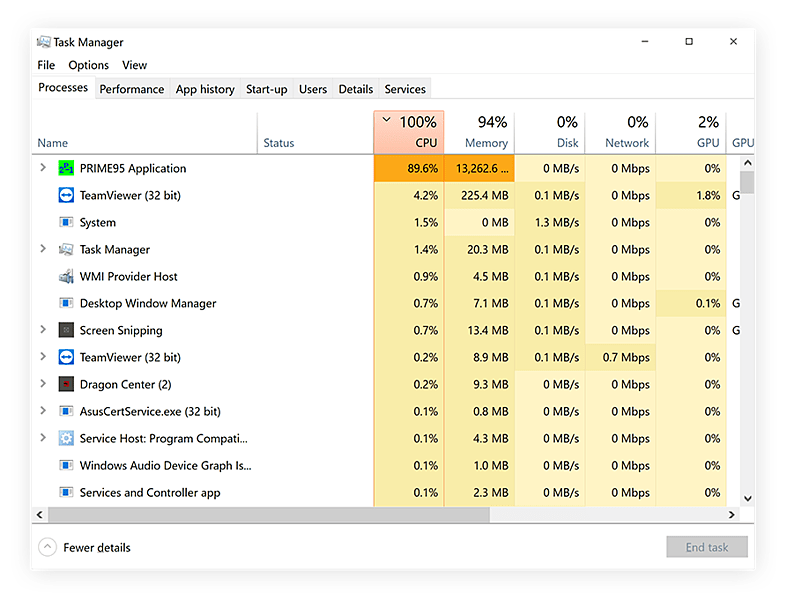Viewport: 787px width, 600px height.
Task: Expand the Task Manager process group
Action: click(43, 249)
